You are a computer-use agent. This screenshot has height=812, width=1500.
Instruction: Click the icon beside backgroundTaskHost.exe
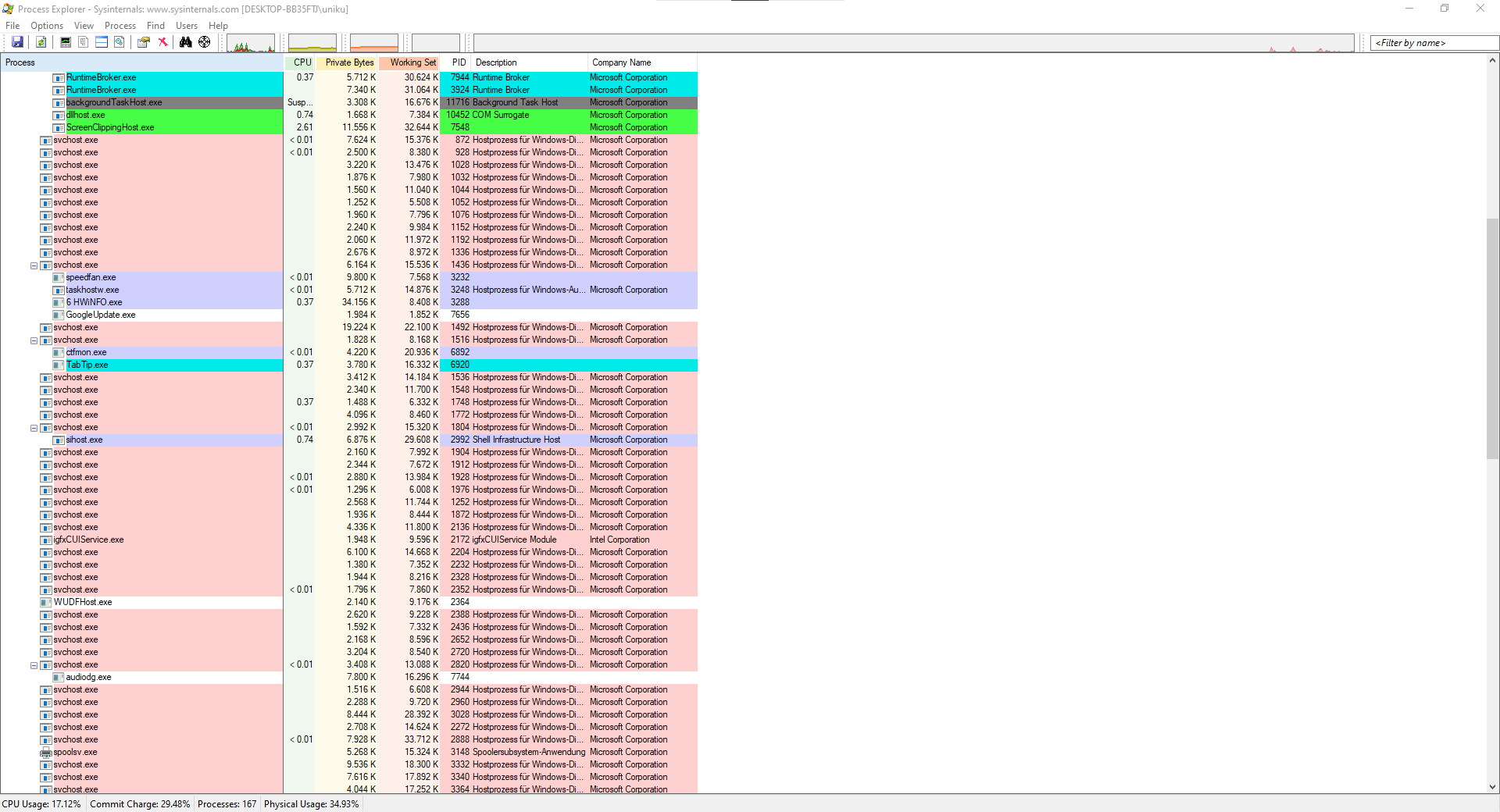(59, 103)
